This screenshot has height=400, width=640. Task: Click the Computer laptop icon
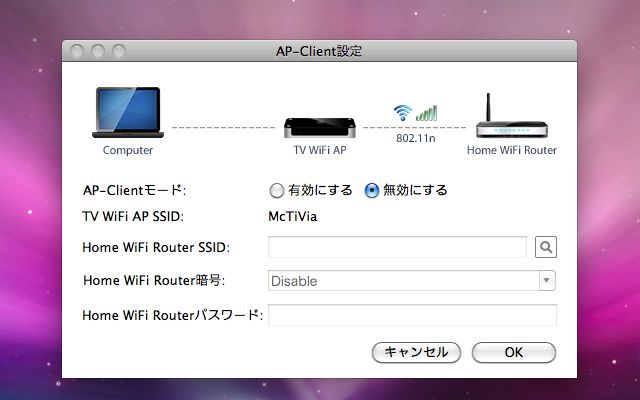[128, 112]
